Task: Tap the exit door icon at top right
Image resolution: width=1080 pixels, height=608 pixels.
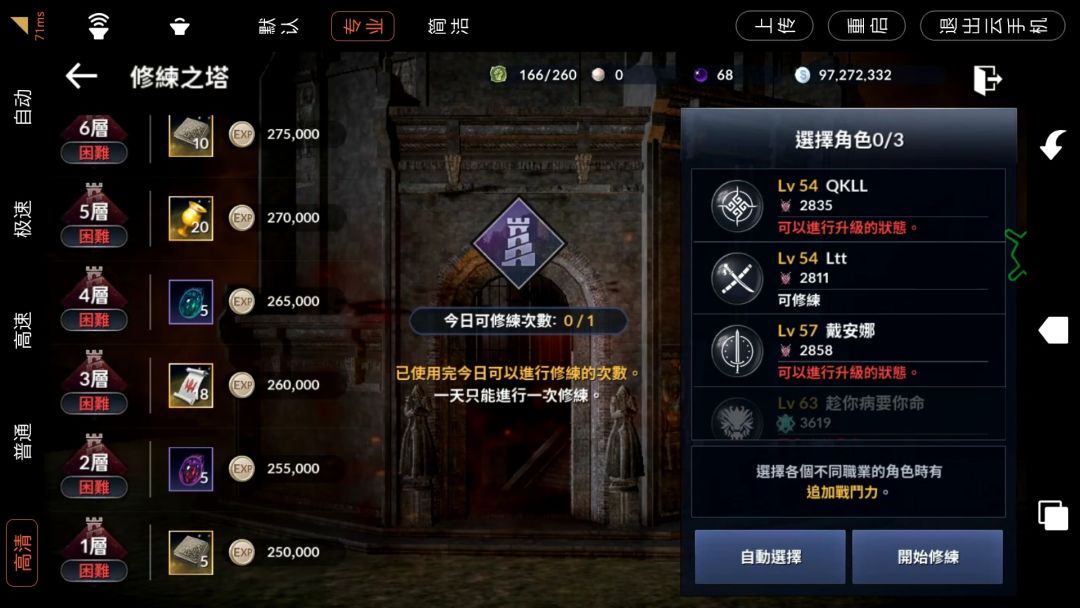Action: (x=987, y=78)
